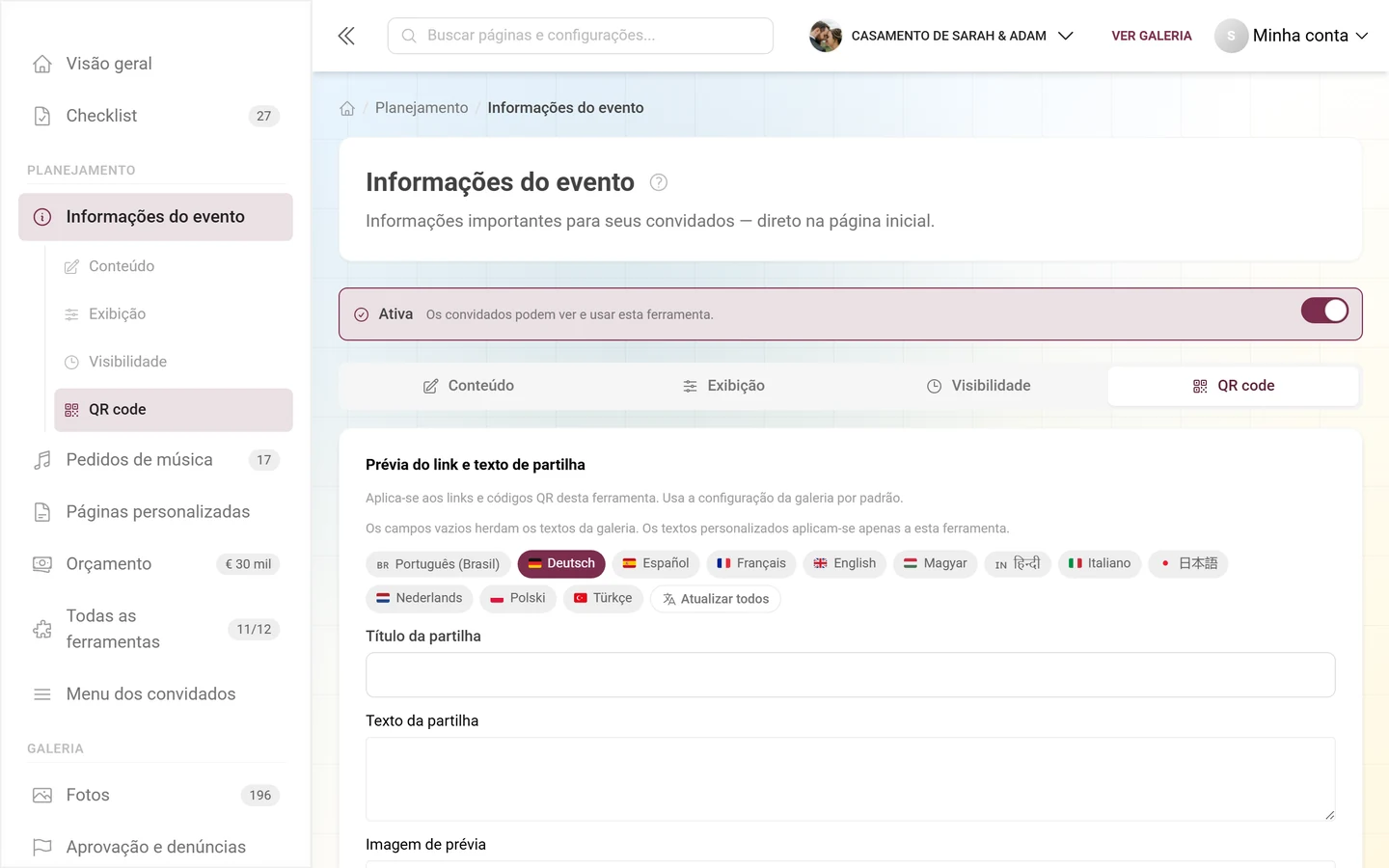Click the translate icon in Atualizar todos
Screen dimensions: 1389x868
tap(669, 599)
